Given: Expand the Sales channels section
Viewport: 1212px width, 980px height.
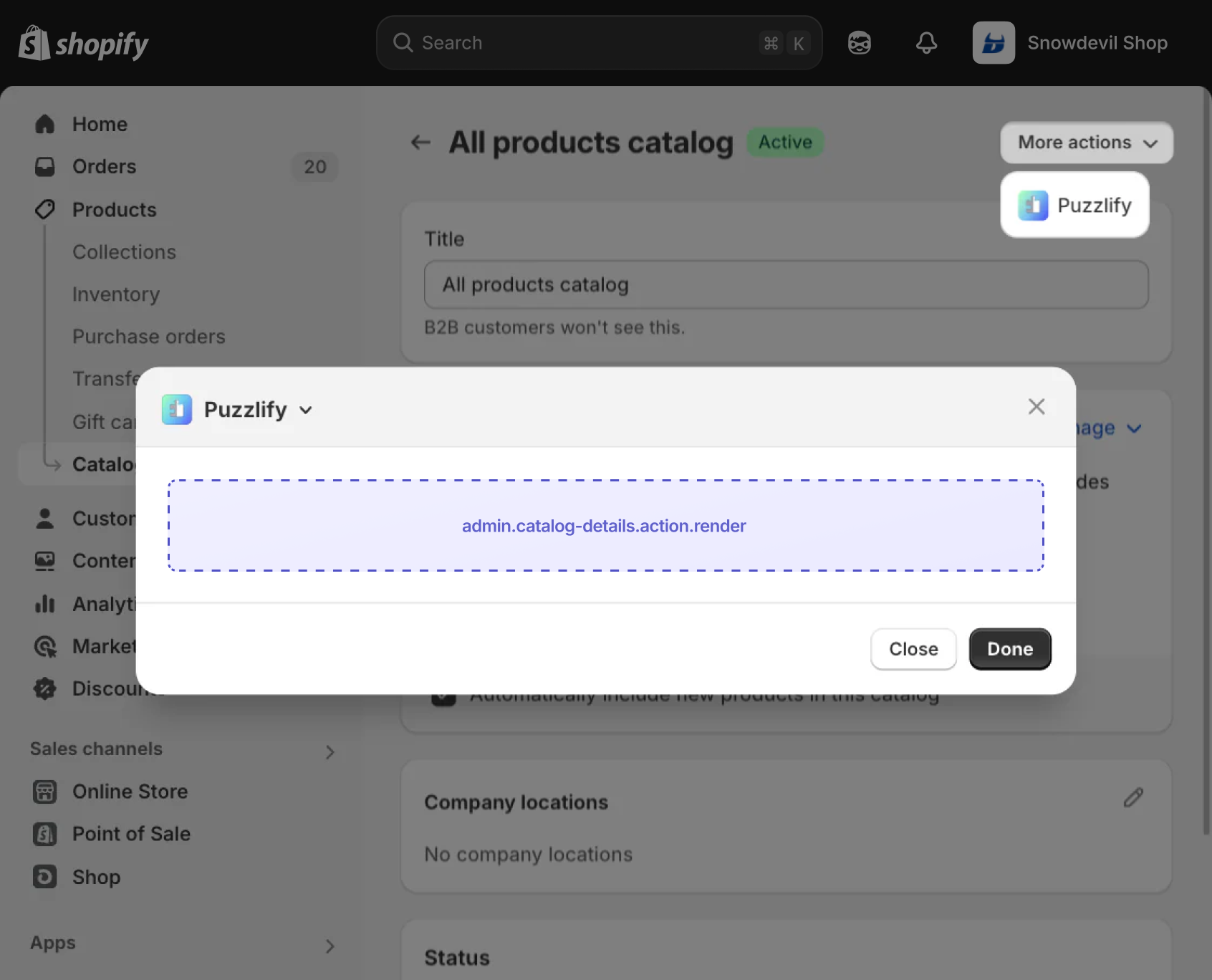Looking at the screenshot, I should click(x=330, y=752).
